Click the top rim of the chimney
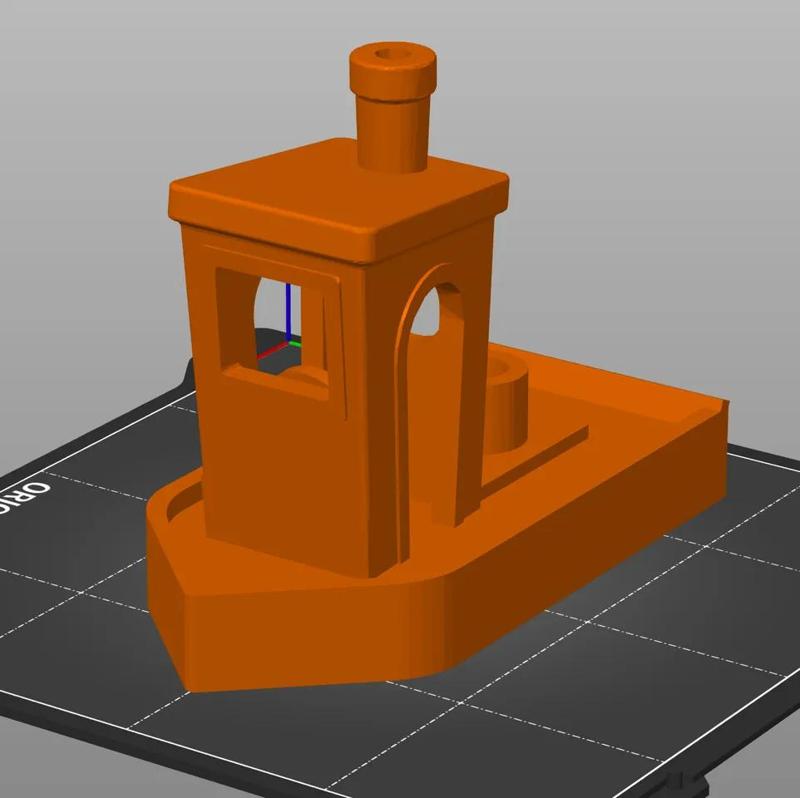Image resolution: width=800 pixels, height=798 pixels. pyautogui.click(x=390, y=55)
